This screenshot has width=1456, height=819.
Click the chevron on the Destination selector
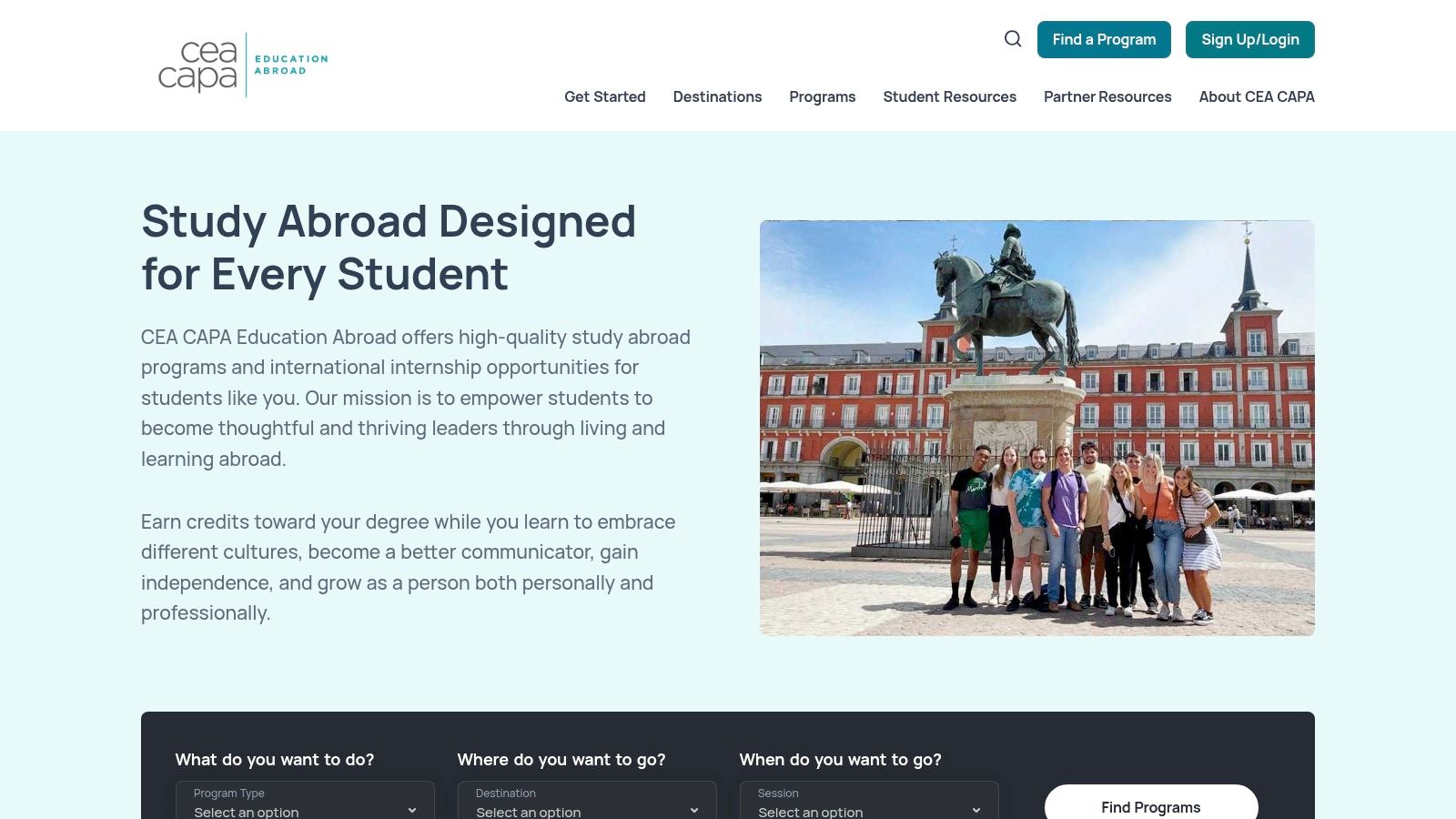pyautogui.click(x=695, y=809)
